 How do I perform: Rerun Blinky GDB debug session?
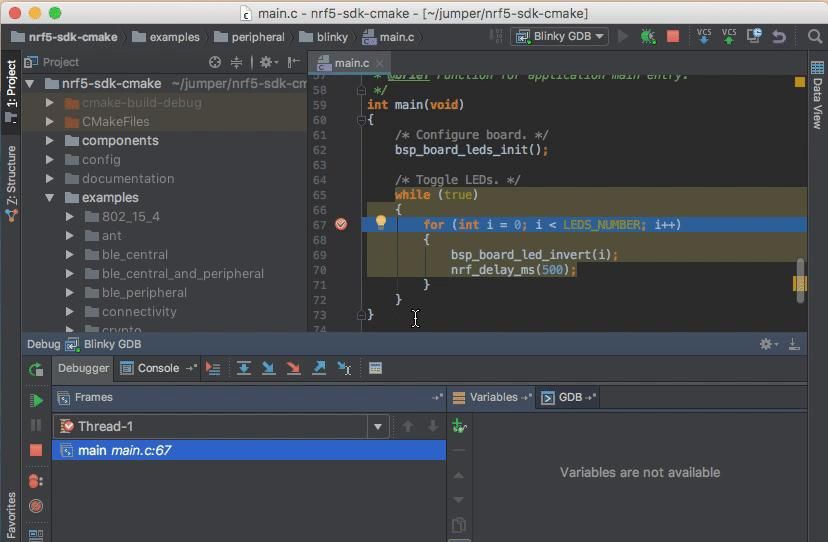[36, 369]
